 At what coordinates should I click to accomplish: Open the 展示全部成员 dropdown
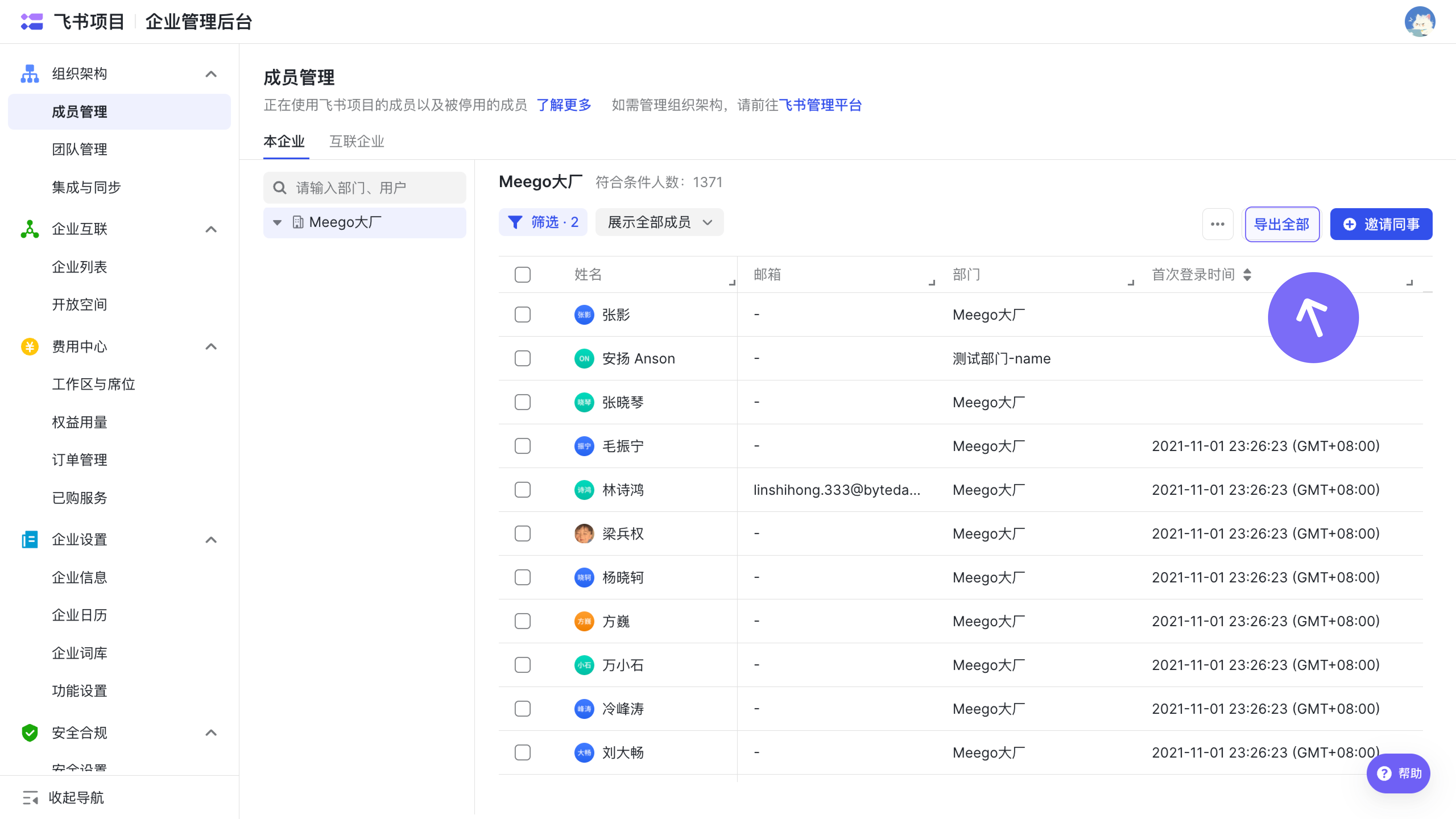[x=659, y=222]
